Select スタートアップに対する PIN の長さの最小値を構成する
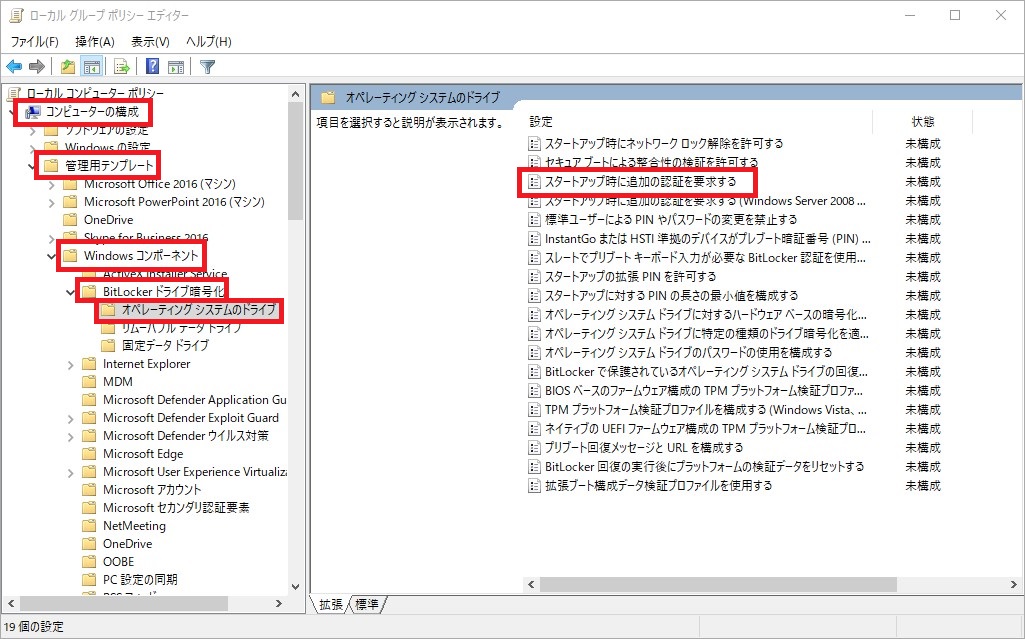This screenshot has height=639, width=1025. [x=671, y=295]
